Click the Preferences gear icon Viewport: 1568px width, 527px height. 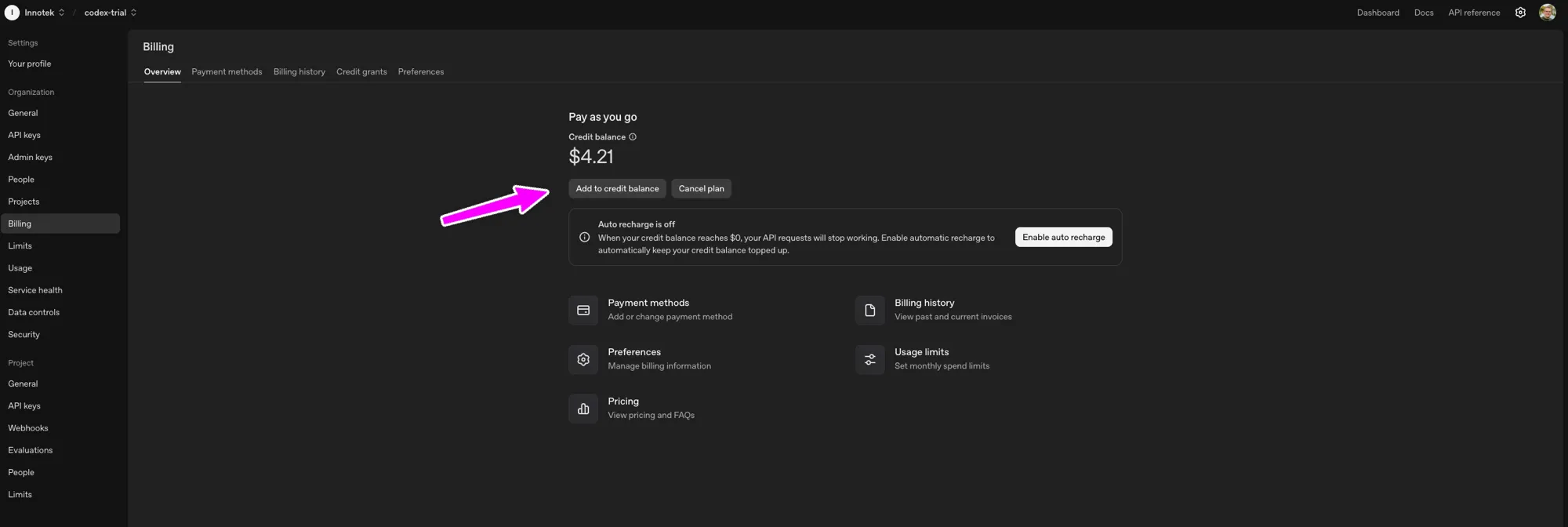coord(583,360)
